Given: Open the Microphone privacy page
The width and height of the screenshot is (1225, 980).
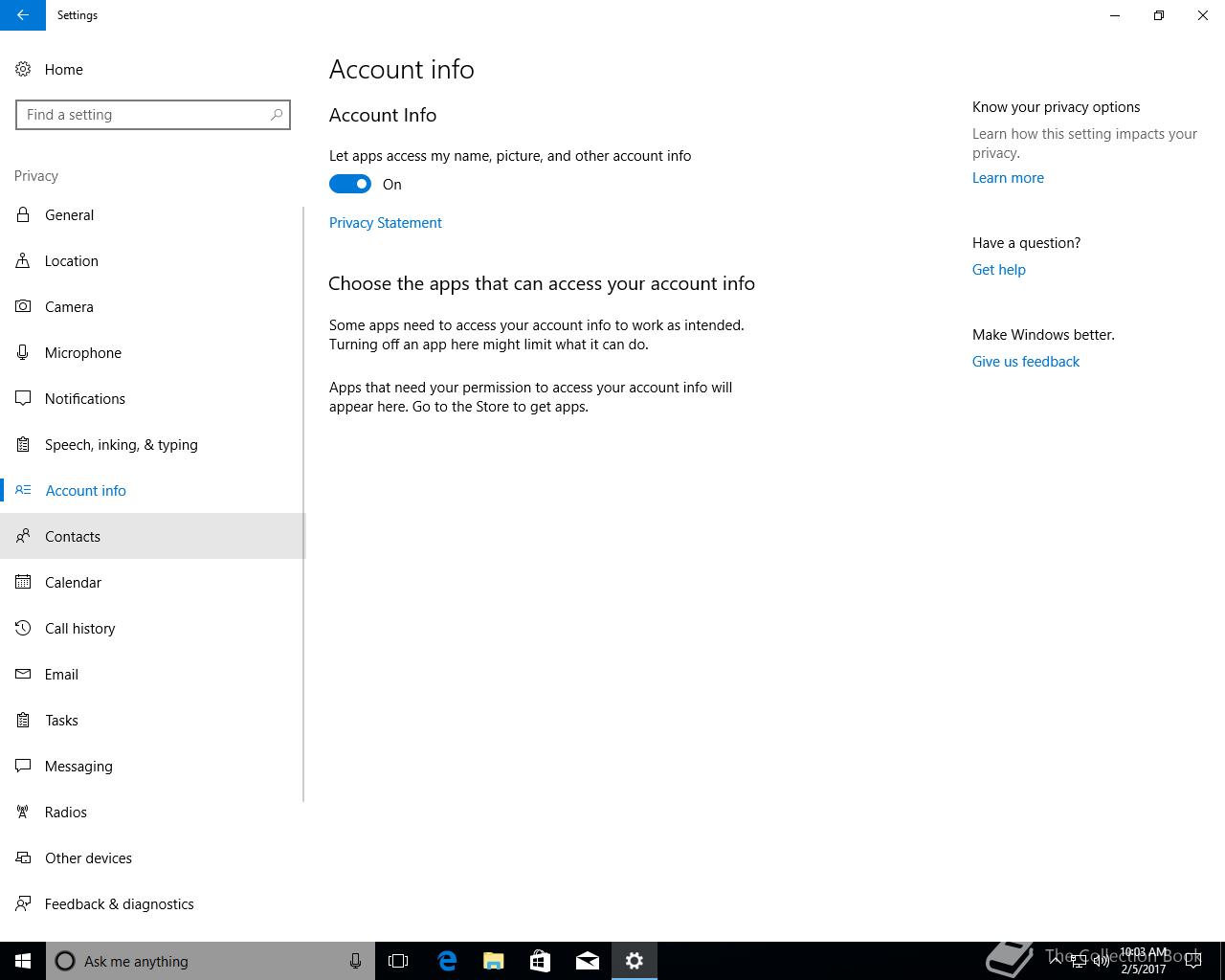Looking at the screenshot, I should pyautogui.click(x=153, y=352).
